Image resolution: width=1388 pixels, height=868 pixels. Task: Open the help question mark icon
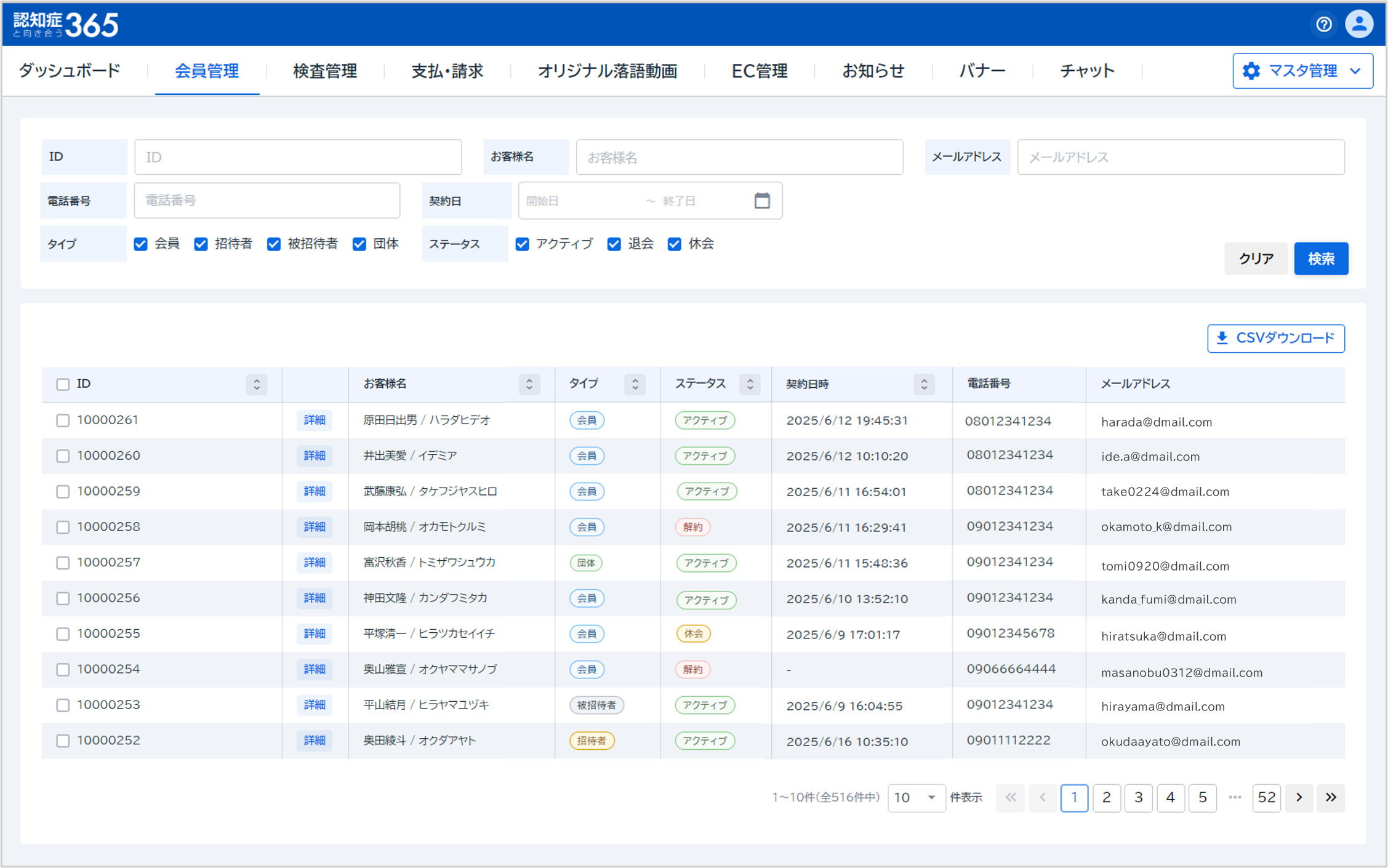click(x=1323, y=25)
